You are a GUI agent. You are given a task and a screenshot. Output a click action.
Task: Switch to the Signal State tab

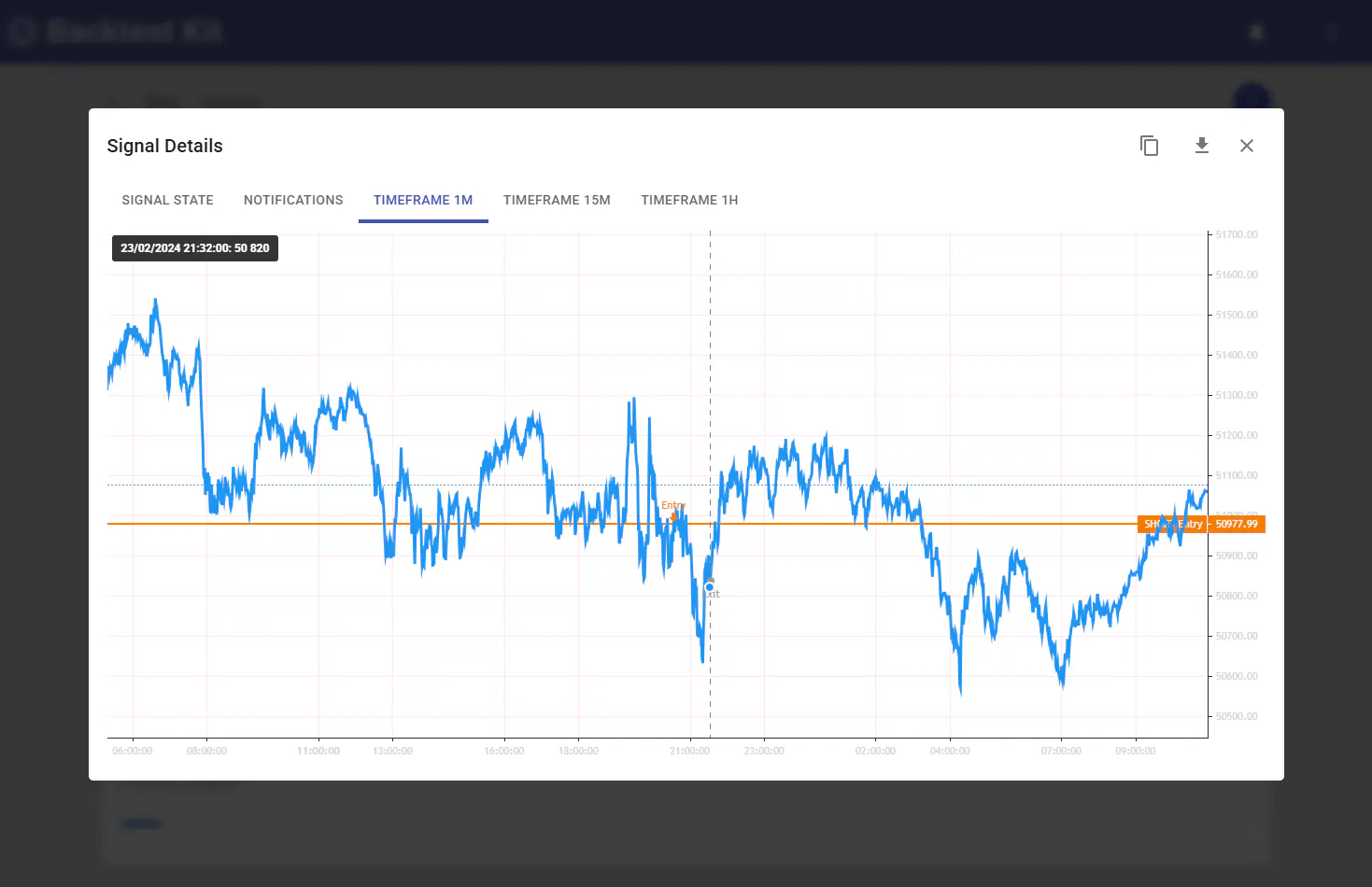coord(168,200)
